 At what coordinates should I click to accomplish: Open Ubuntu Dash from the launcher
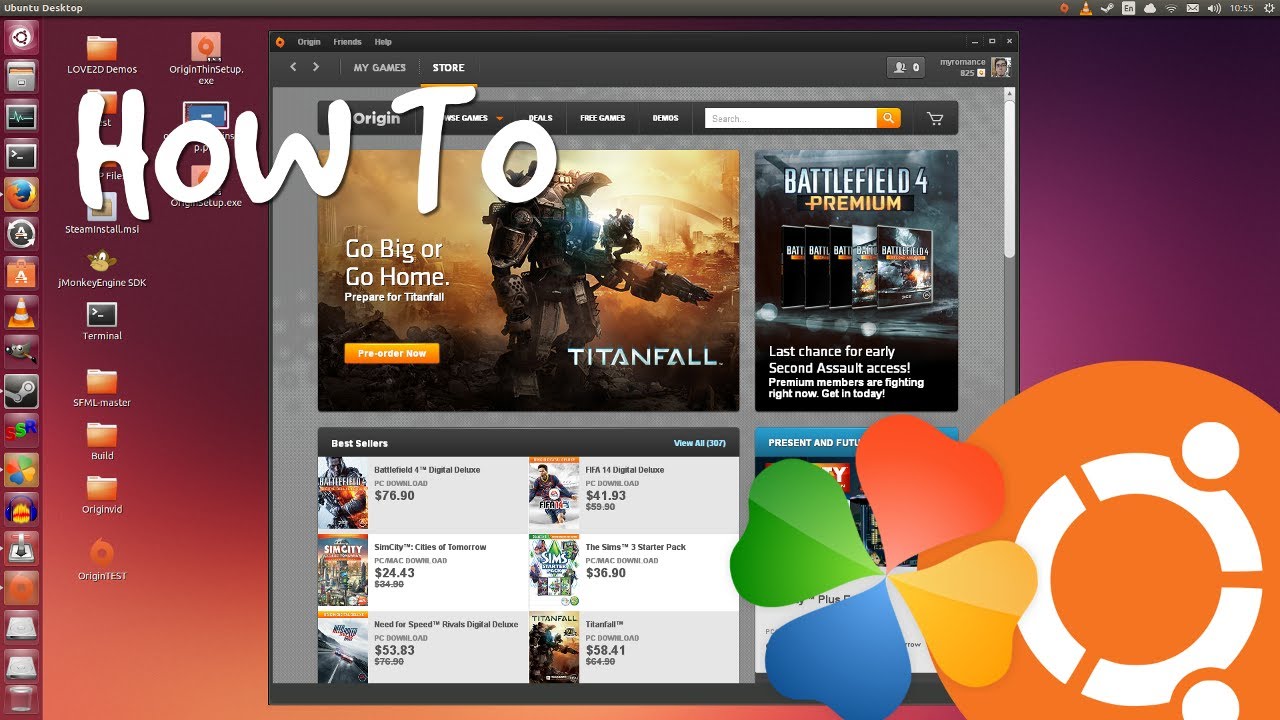[x=21, y=38]
